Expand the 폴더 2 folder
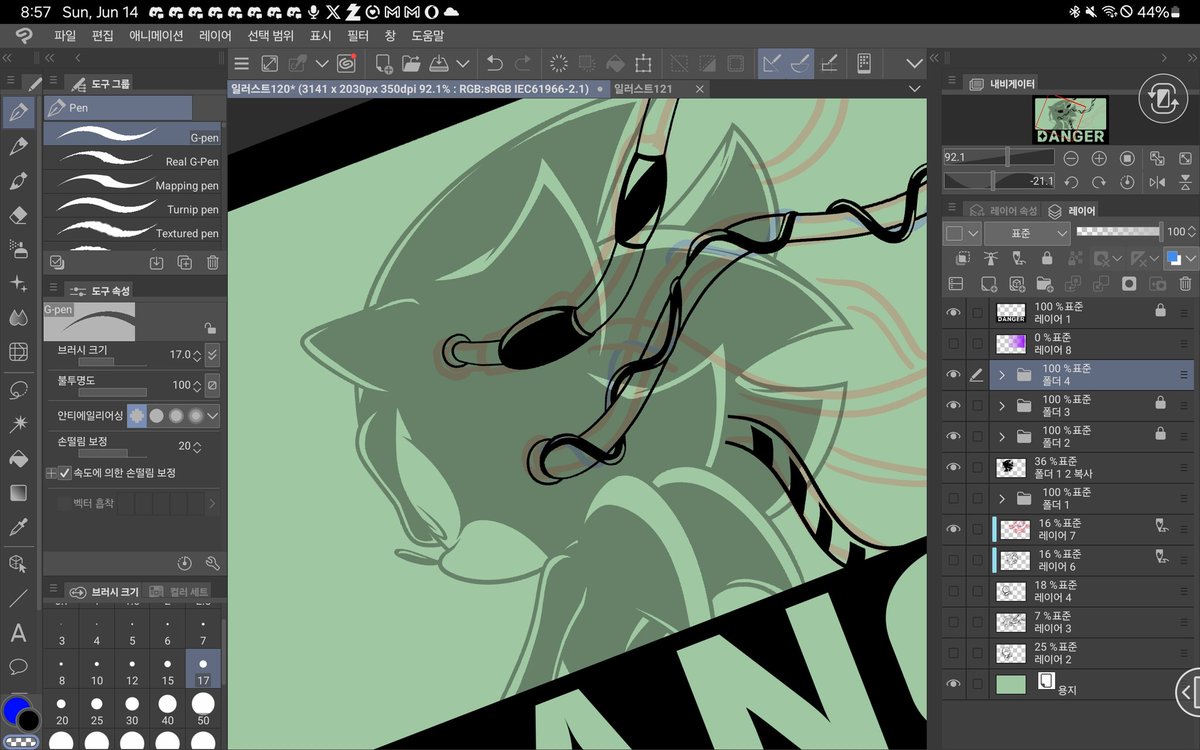The width and height of the screenshot is (1200, 750). [x=1001, y=436]
